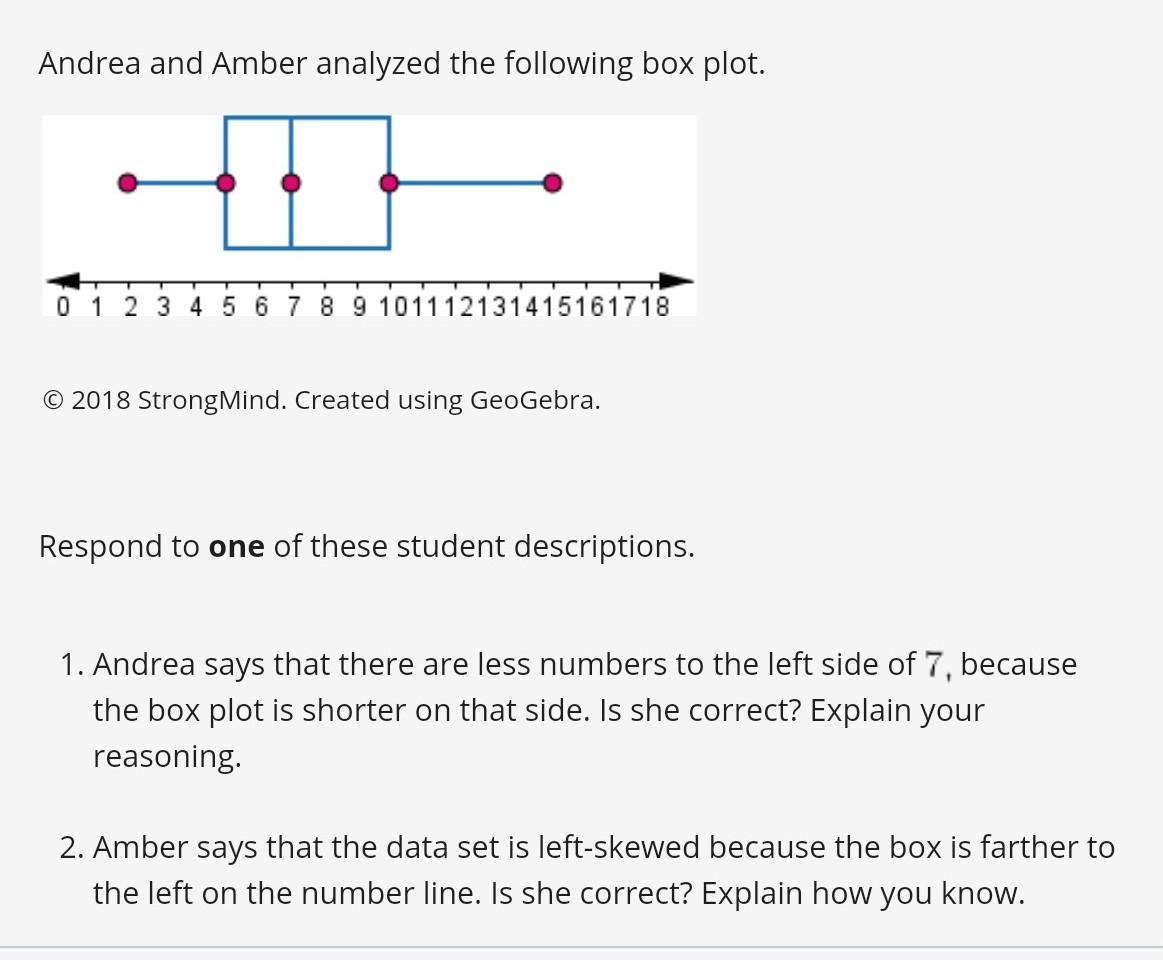Image resolution: width=1163 pixels, height=960 pixels.
Task: Click the third quartile dot at 9
Action: click(x=389, y=183)
